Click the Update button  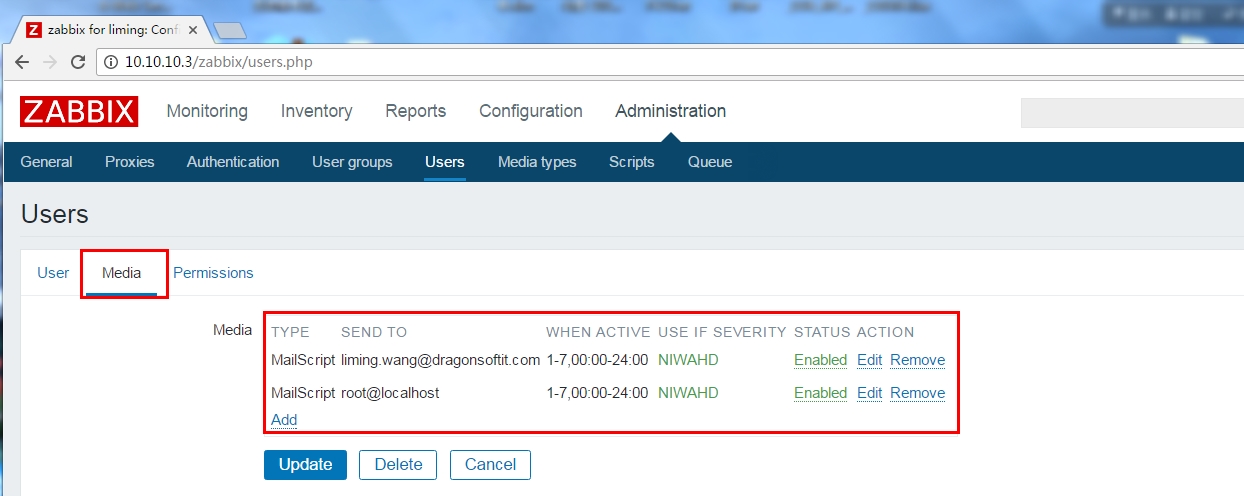click(x=305, y=465)
